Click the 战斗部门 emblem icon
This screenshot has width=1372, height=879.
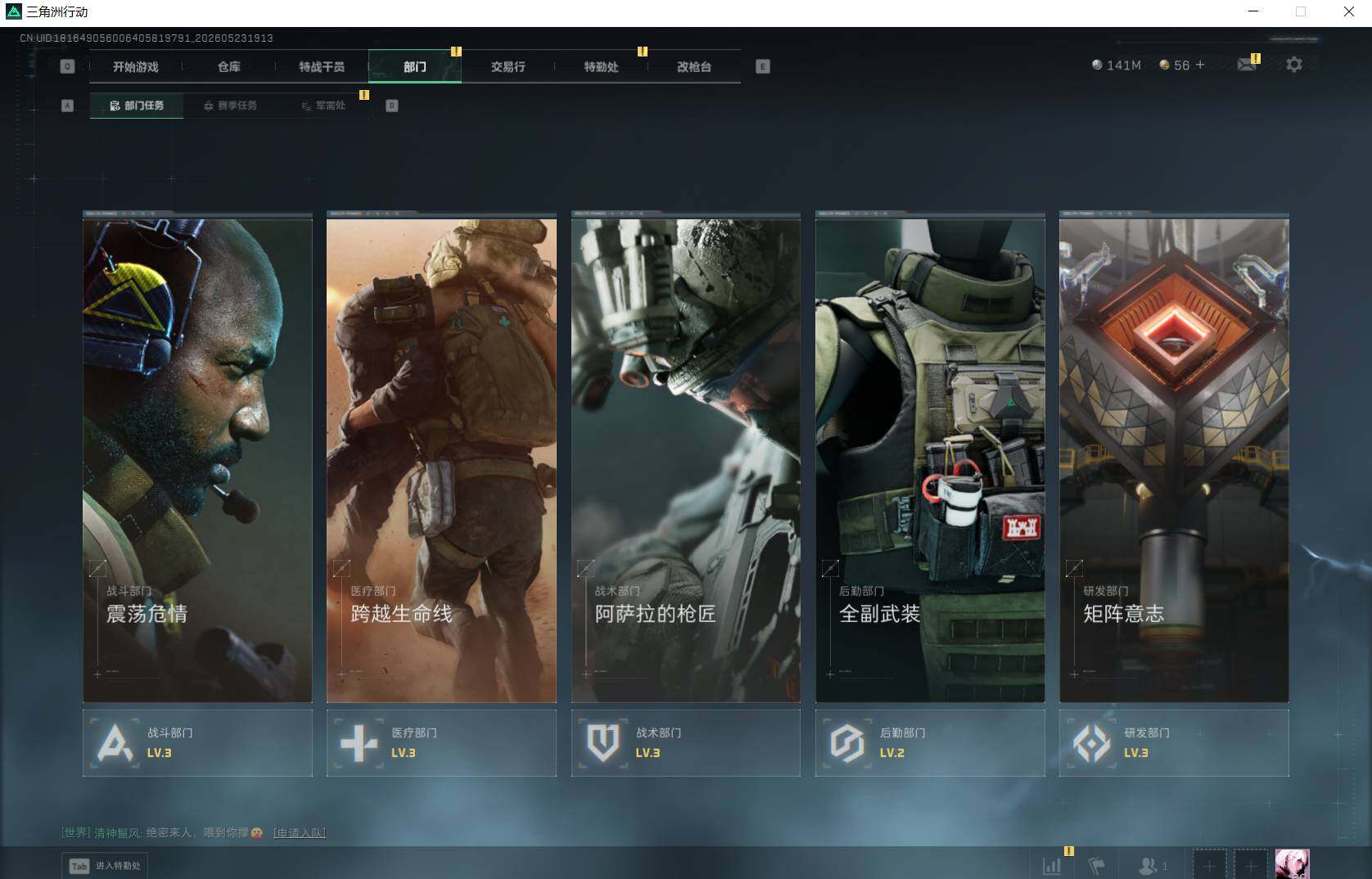click(x=115, y=743)
